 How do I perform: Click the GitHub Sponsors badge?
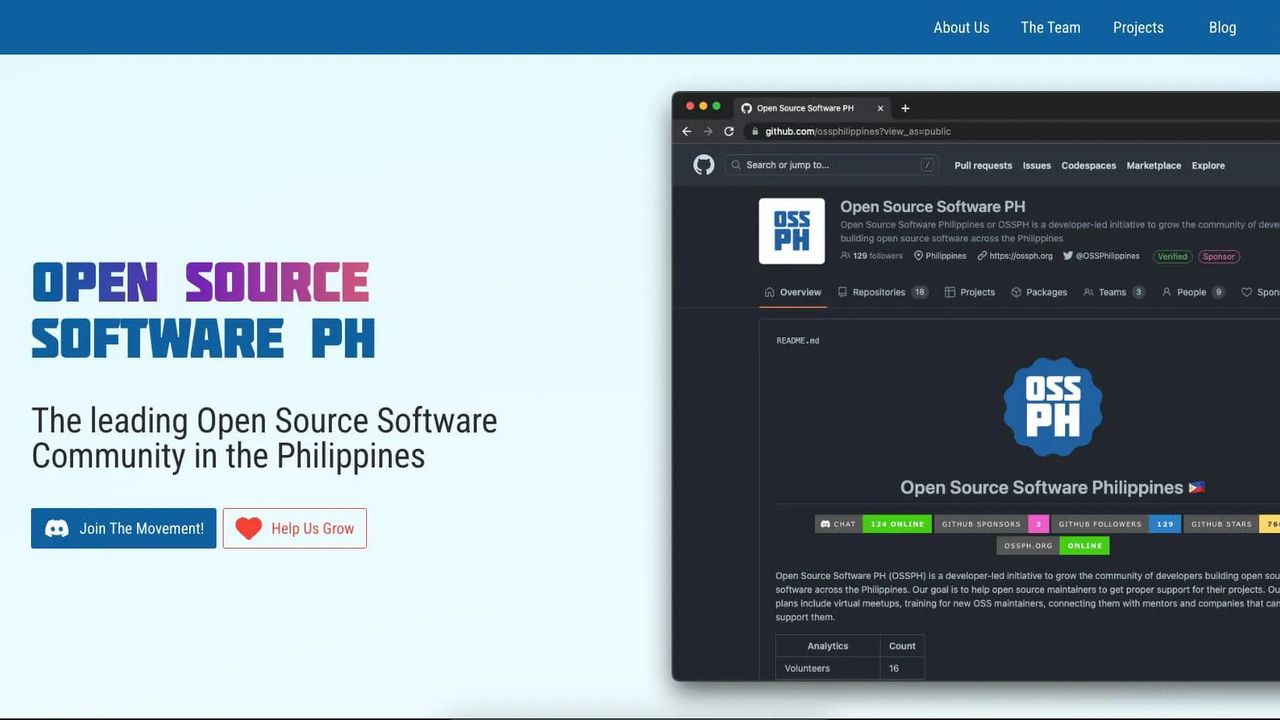point(991,524)
